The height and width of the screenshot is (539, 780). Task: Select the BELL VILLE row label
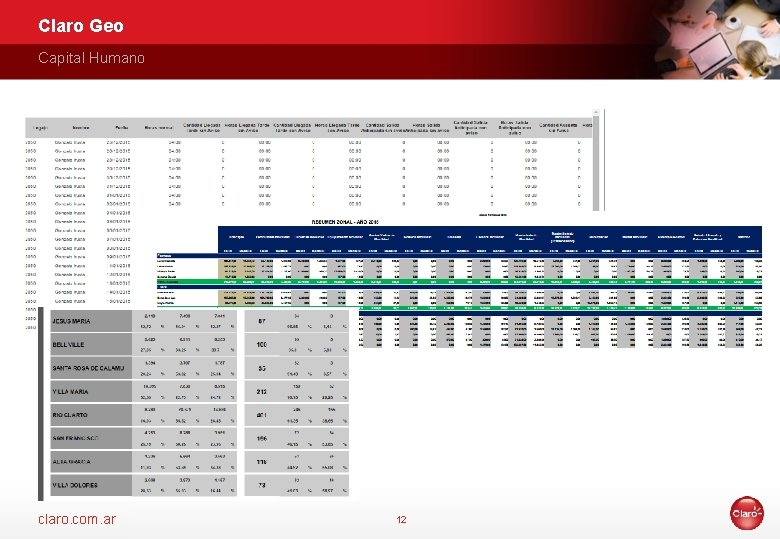(91, 345)
